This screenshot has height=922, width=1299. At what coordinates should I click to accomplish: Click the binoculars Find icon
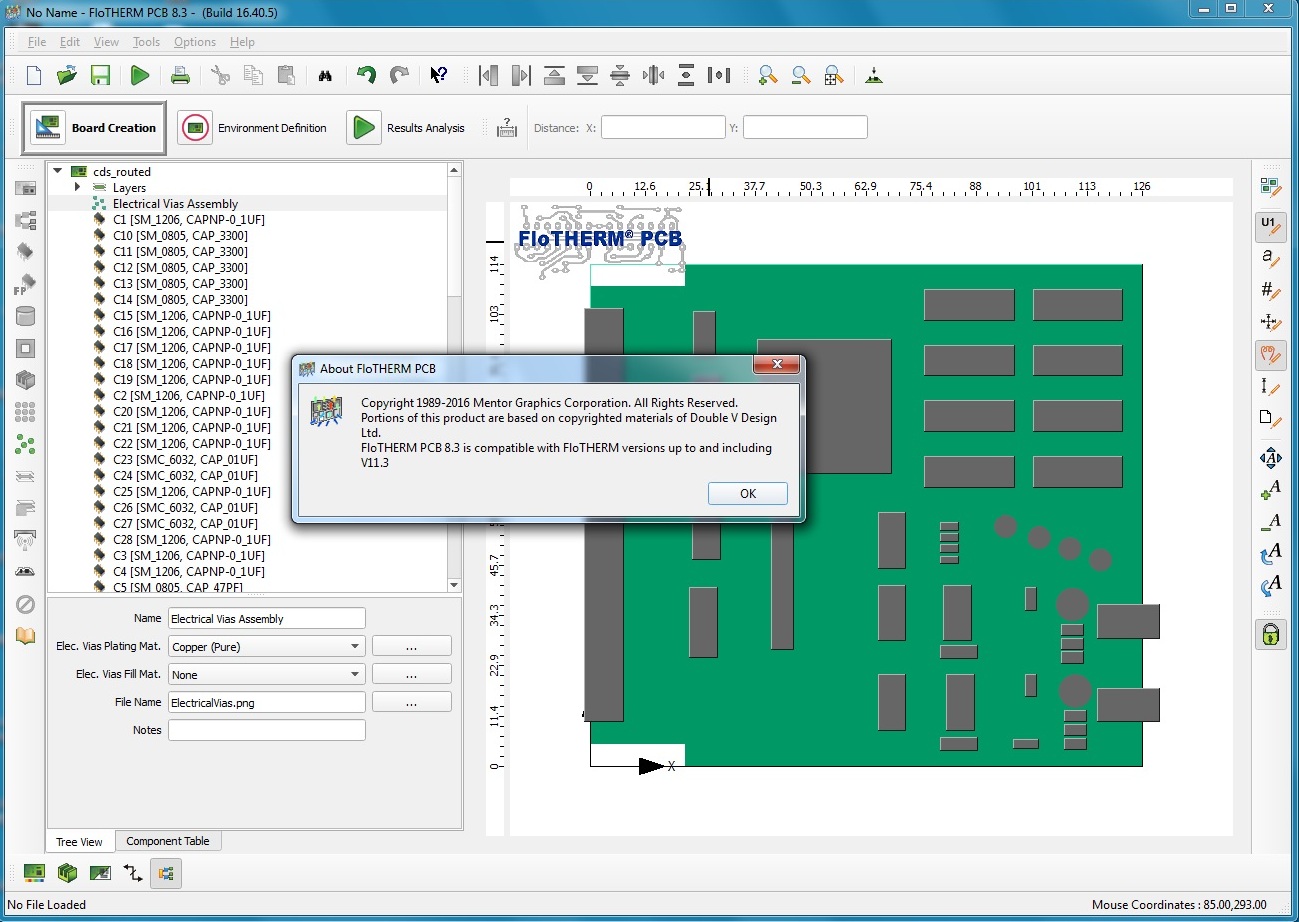click(x=325, y=76)
